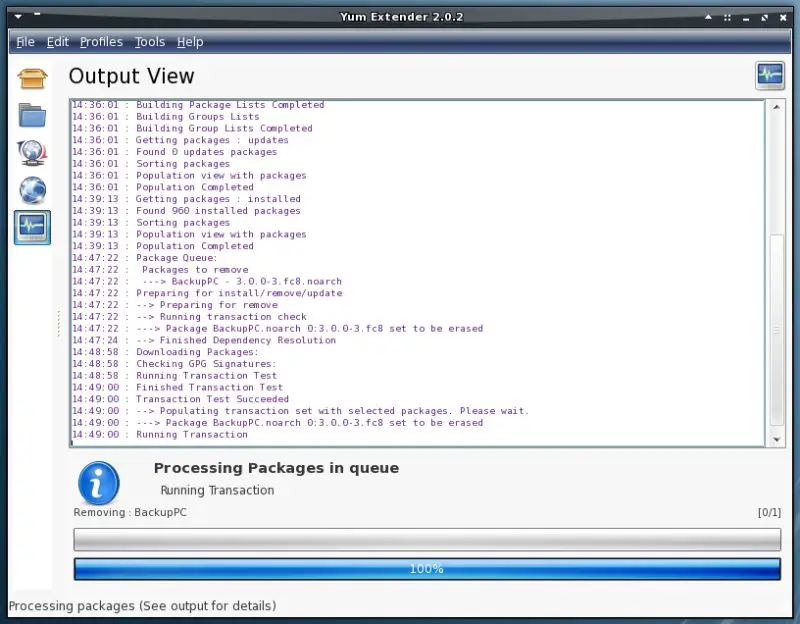Click the sticky window dots icon in title bar
The width and height of the screenshot is (800, 624).
coord(727,17)
